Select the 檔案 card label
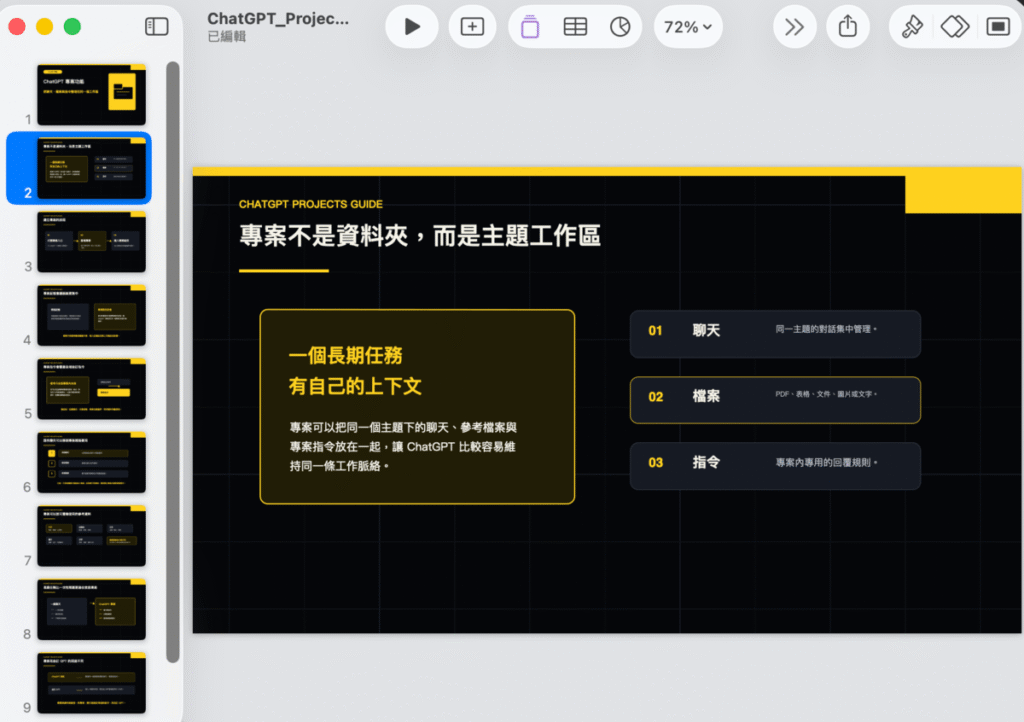This screenshot has width=1024, height=722. (707, 396)
